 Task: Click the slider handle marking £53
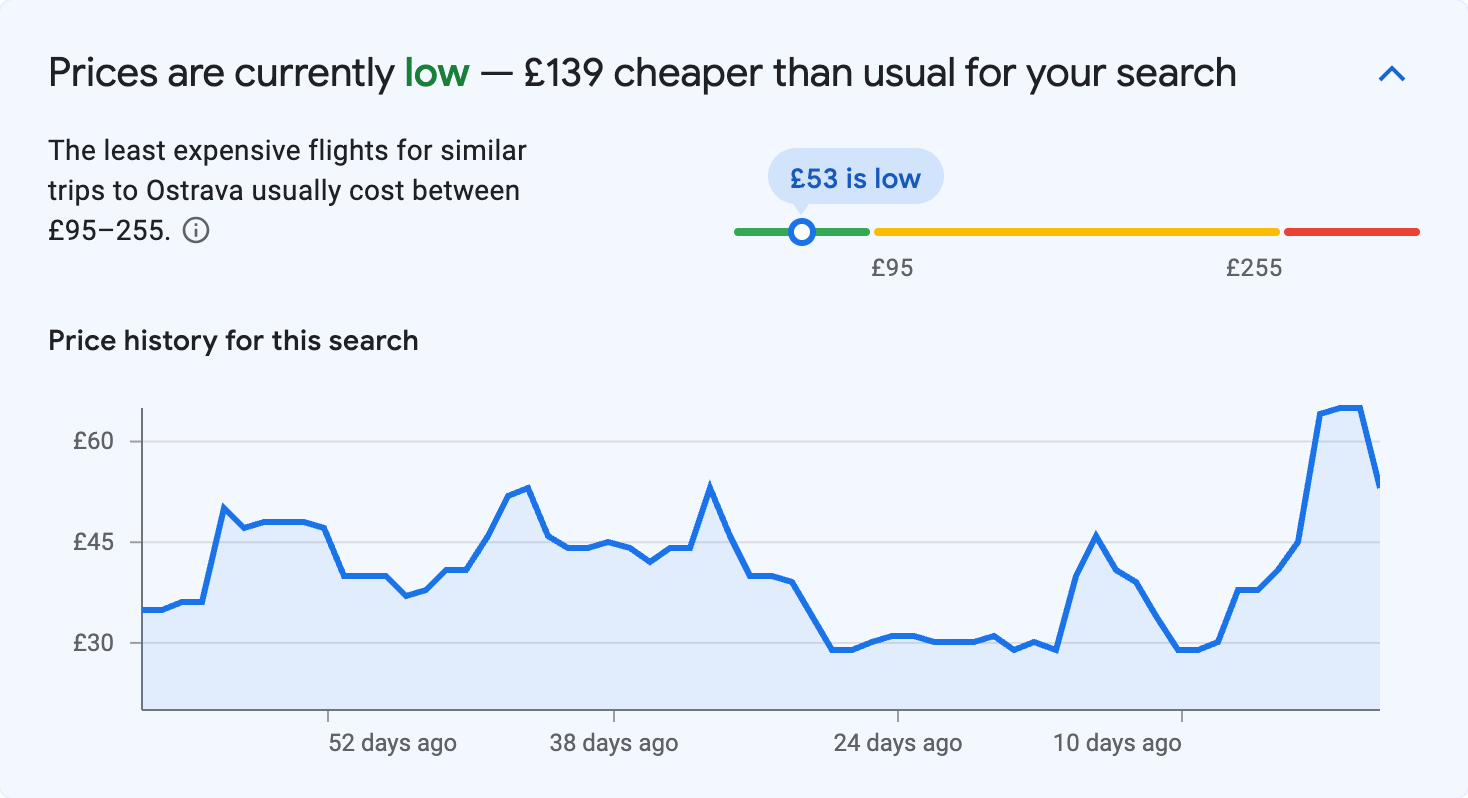point(802,231)
